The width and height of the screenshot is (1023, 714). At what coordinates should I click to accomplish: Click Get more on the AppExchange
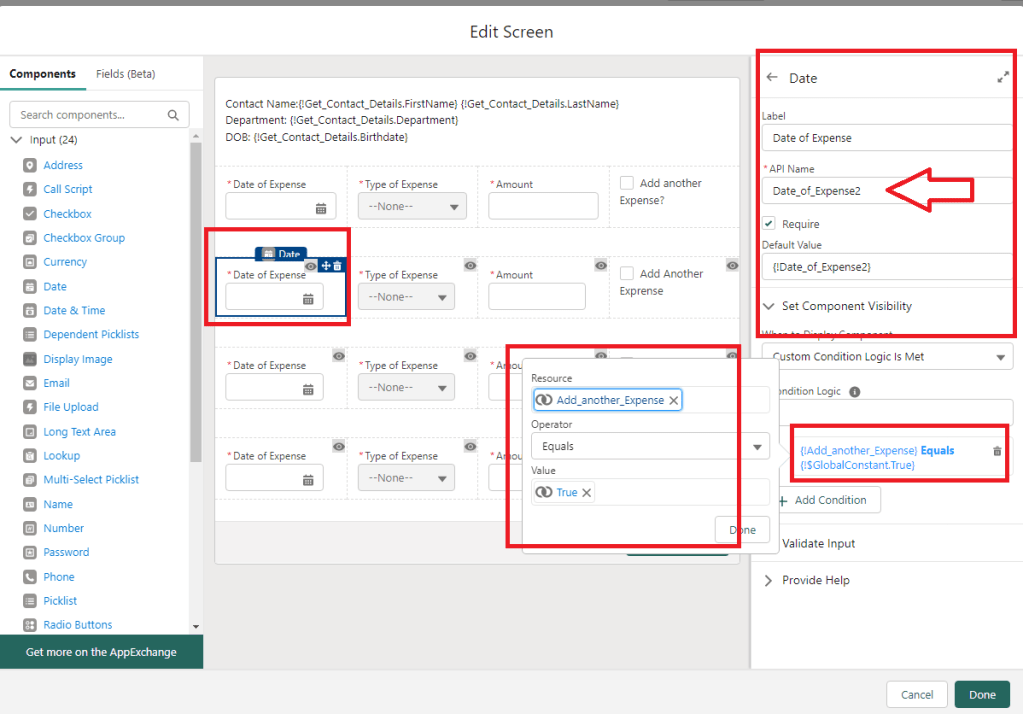(x=101, y=652)
